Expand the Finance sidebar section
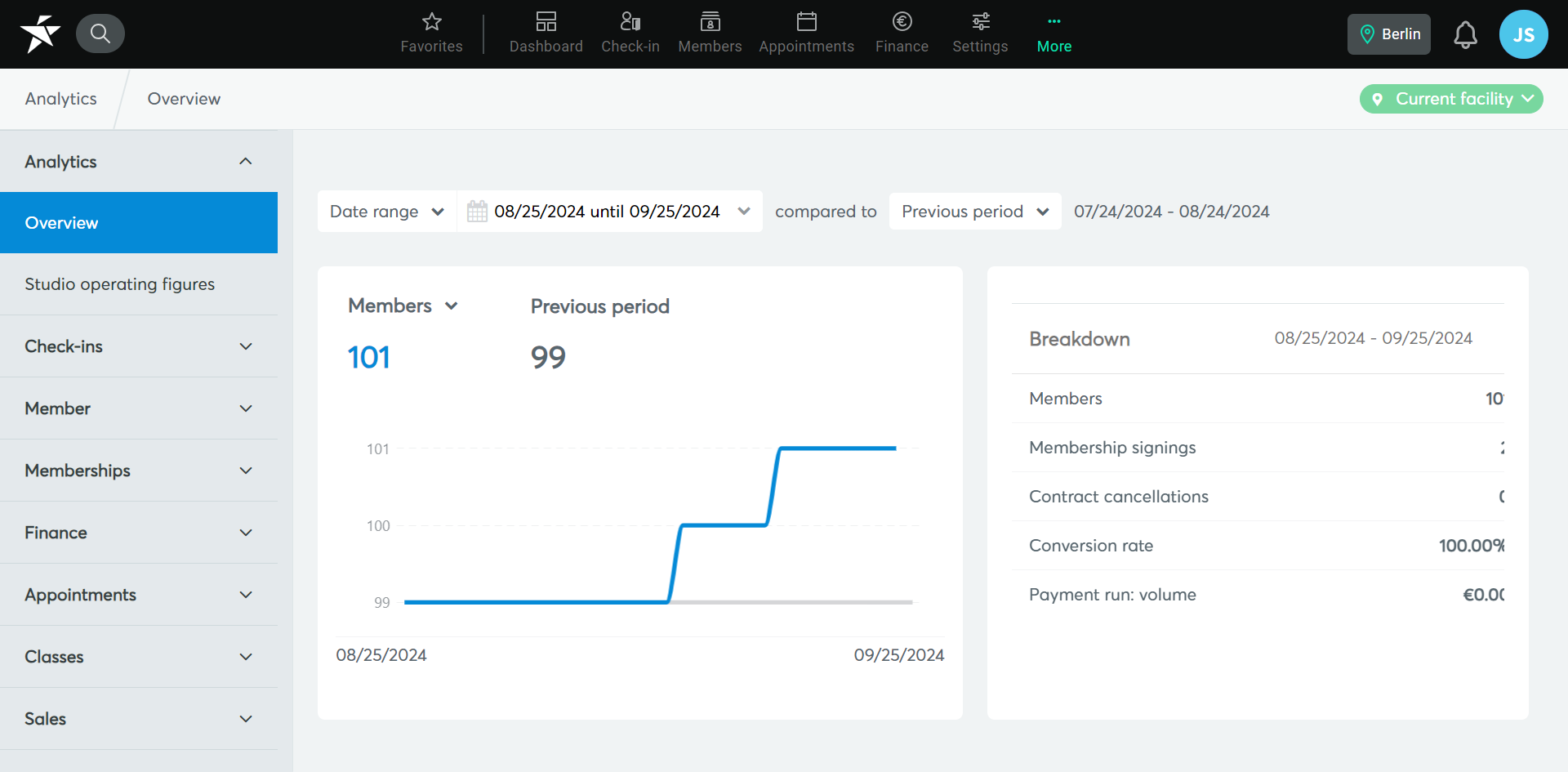This screenshot has width=1568, height=772. (139, 533)
